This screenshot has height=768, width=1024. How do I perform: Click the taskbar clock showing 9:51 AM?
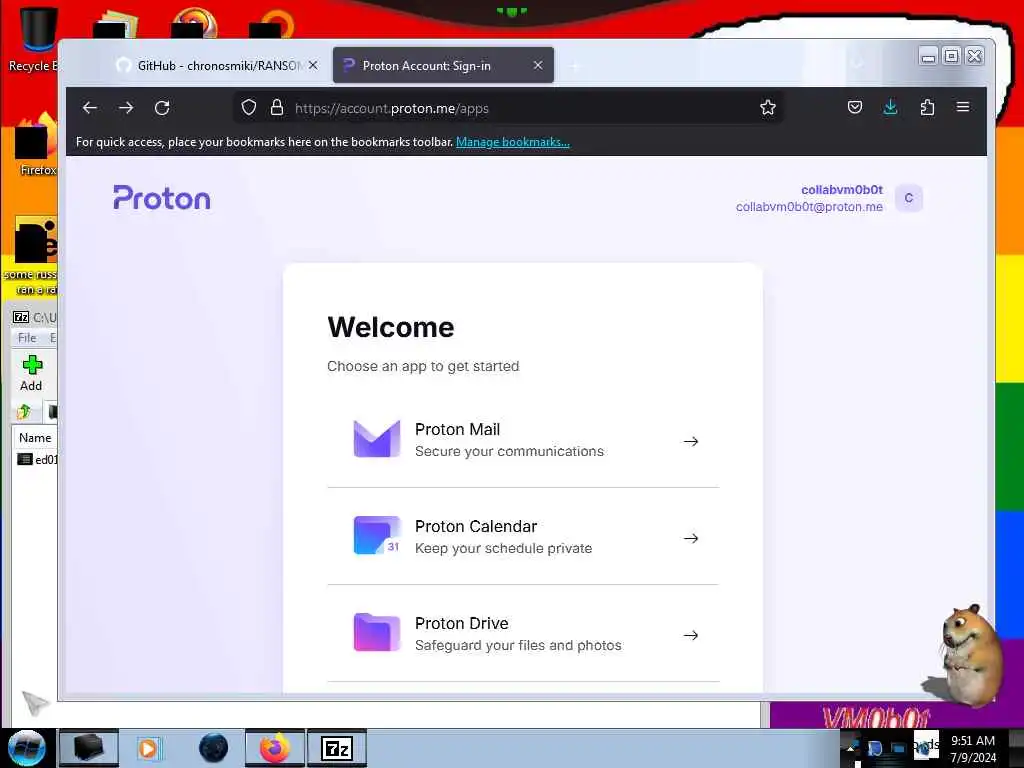pos(973,748)
